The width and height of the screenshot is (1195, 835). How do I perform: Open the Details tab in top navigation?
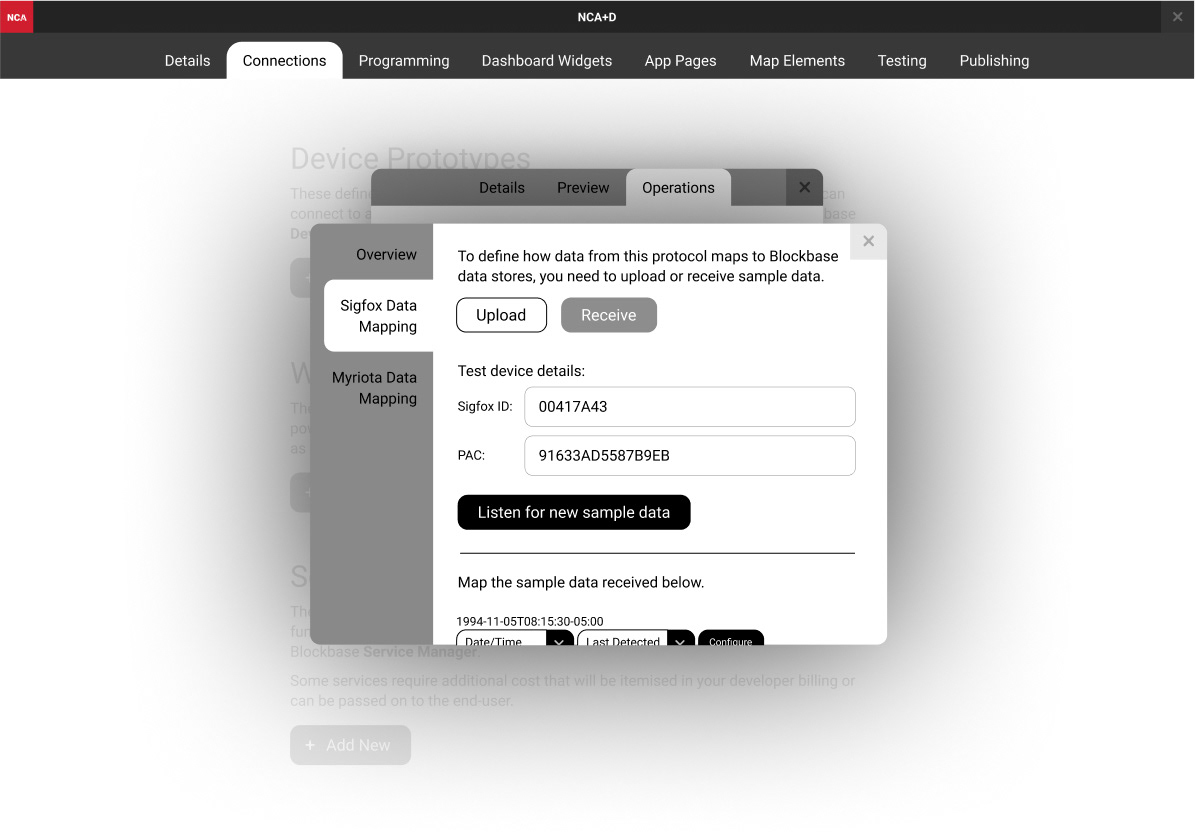click(x=187, y=61)
